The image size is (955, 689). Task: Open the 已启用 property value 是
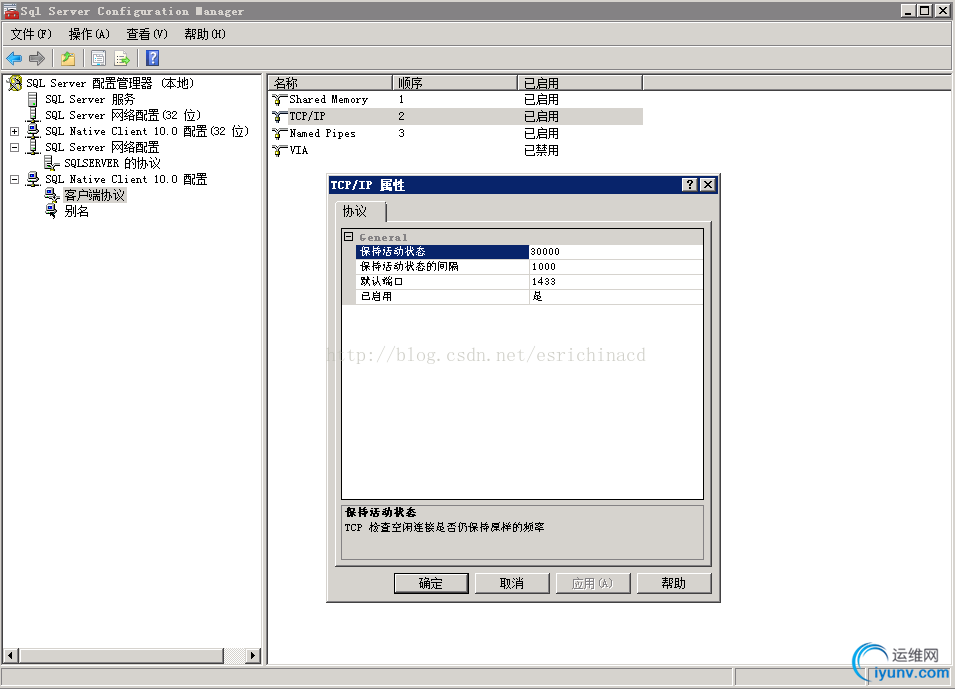615,296
